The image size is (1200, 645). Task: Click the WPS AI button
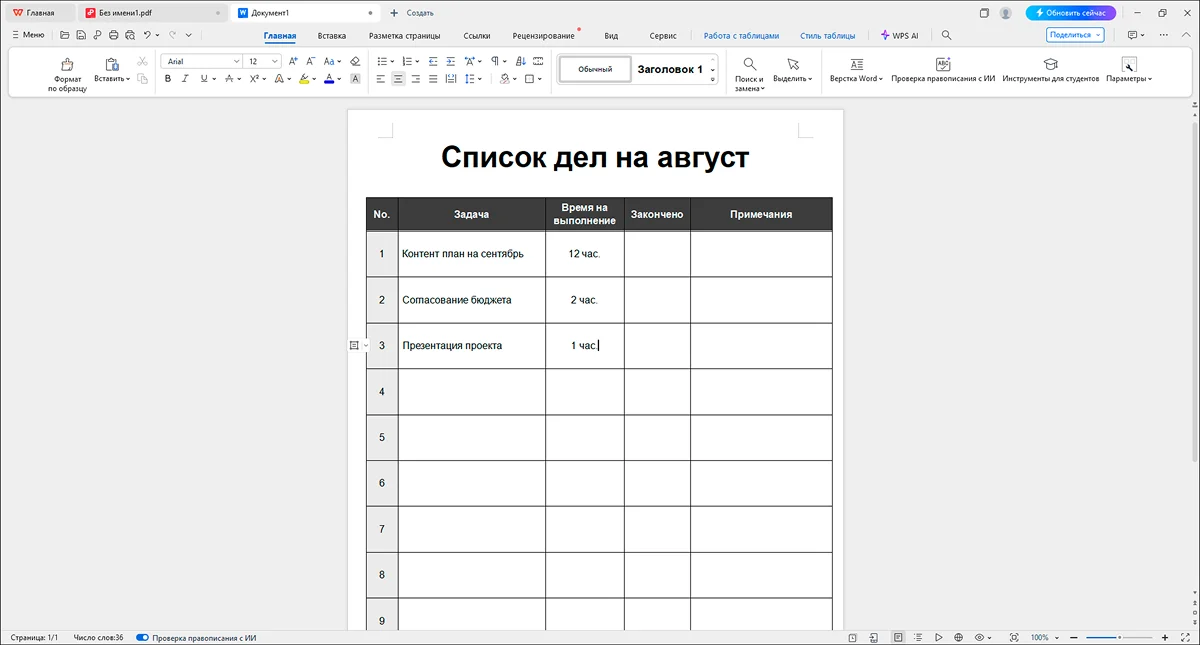[899, 35]
